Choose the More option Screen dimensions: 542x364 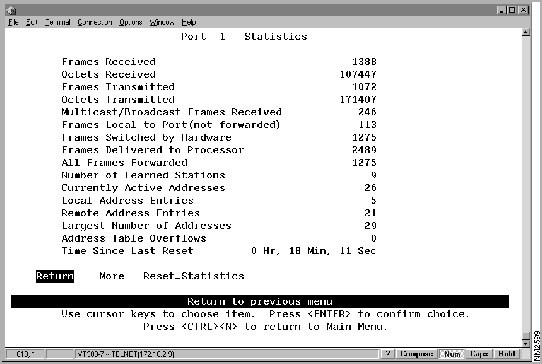click(112, 276)
